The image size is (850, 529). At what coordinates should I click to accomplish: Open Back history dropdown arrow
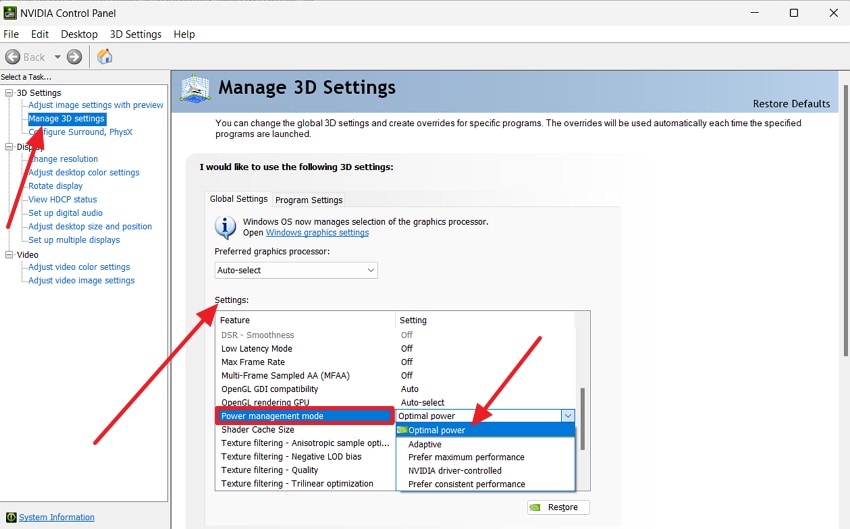57,56
